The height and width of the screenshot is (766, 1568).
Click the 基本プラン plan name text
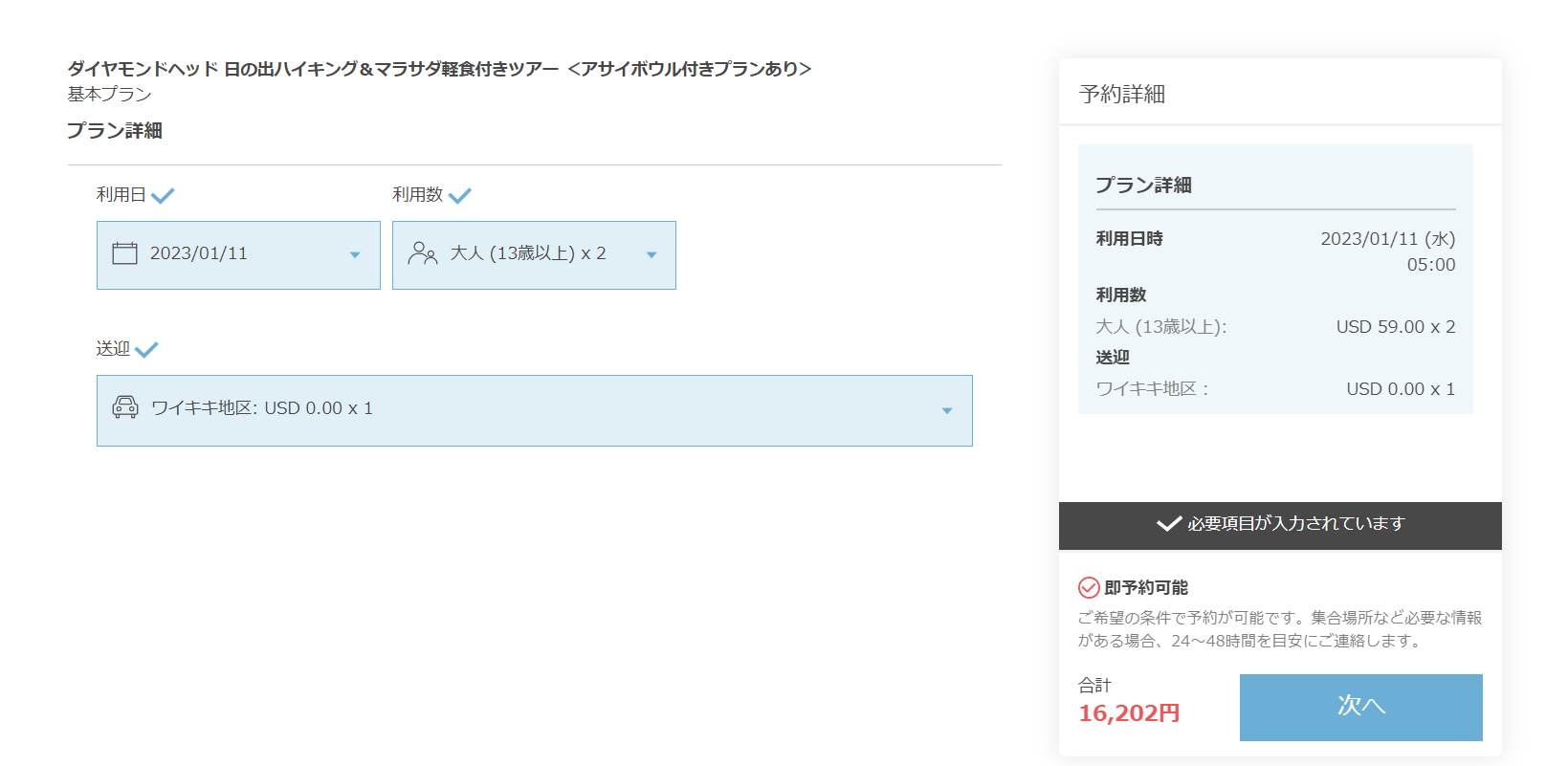point(109,94)
